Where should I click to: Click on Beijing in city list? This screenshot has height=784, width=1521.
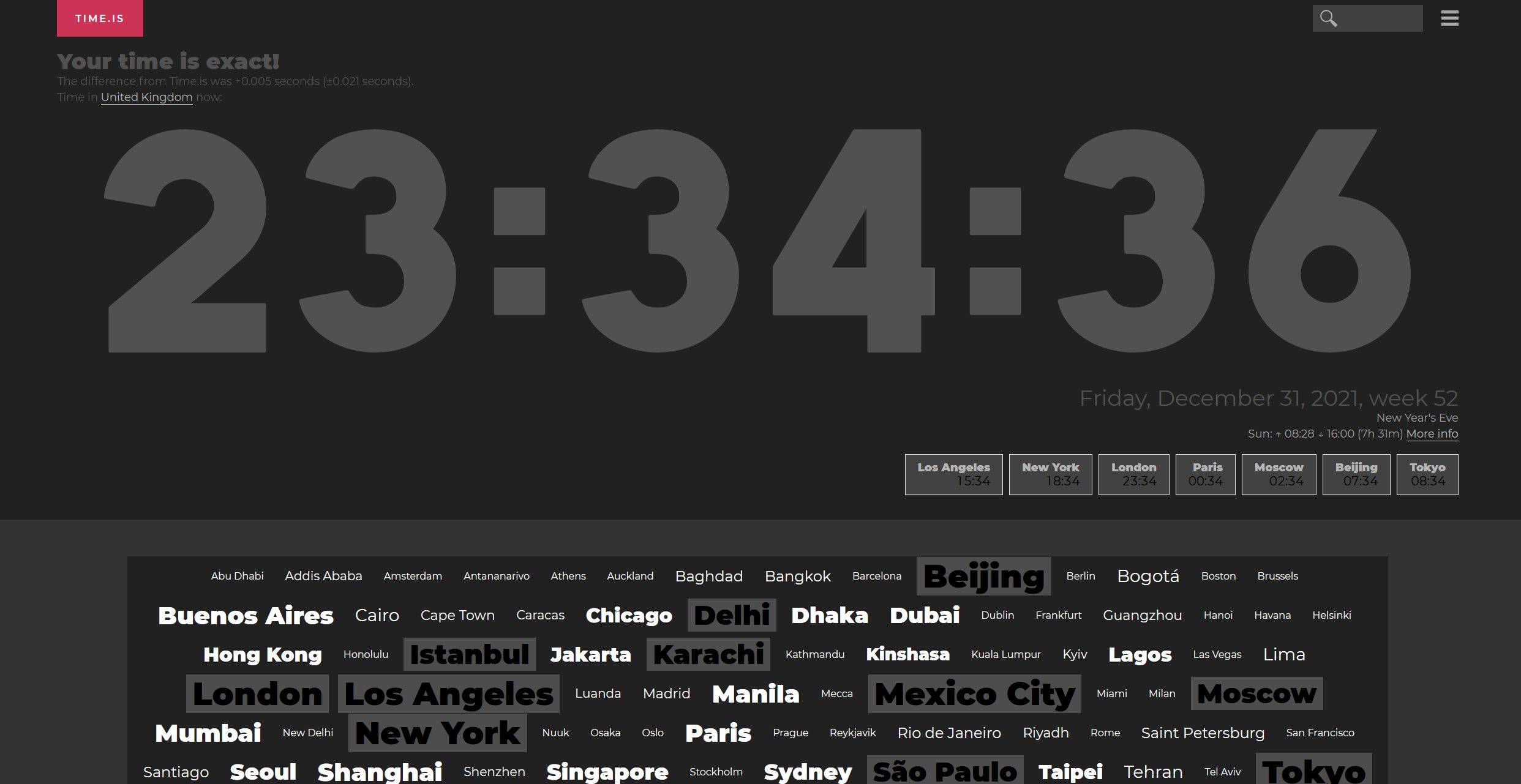pyautogui.click(x=982, y=576)
